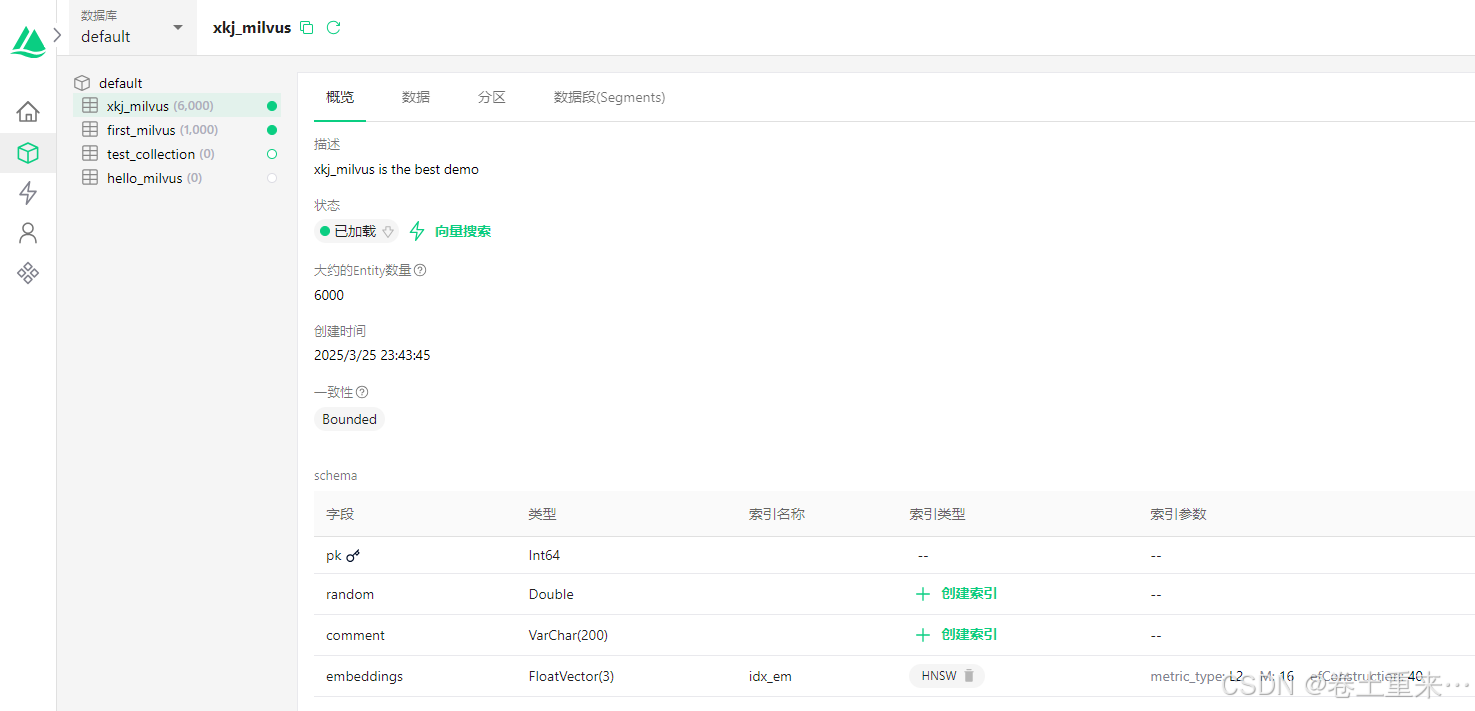Create an index for the random field
Image resolution: width=1475 pixels, height=711 pixels.
956,593
